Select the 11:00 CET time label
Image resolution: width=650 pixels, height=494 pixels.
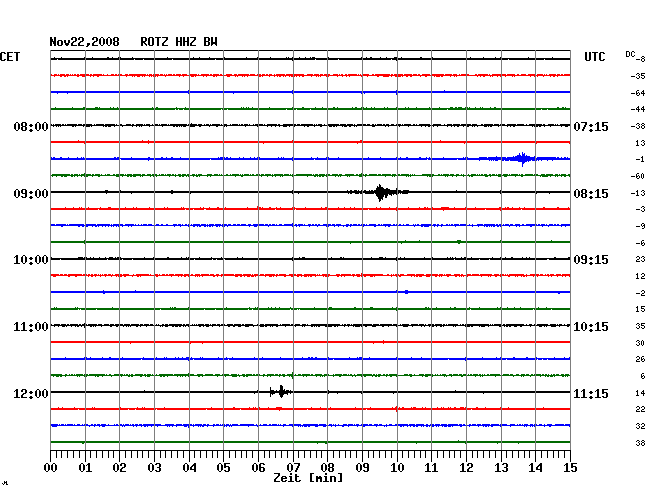coord(31,327)
